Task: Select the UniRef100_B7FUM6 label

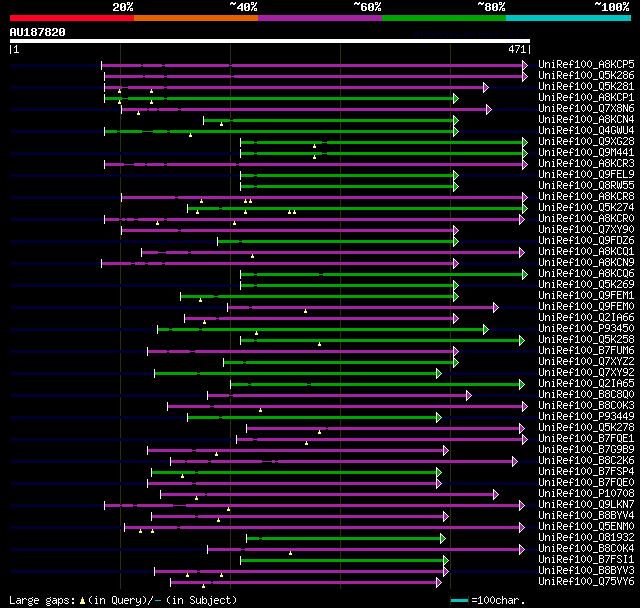Action: click(x=586, y=351)
